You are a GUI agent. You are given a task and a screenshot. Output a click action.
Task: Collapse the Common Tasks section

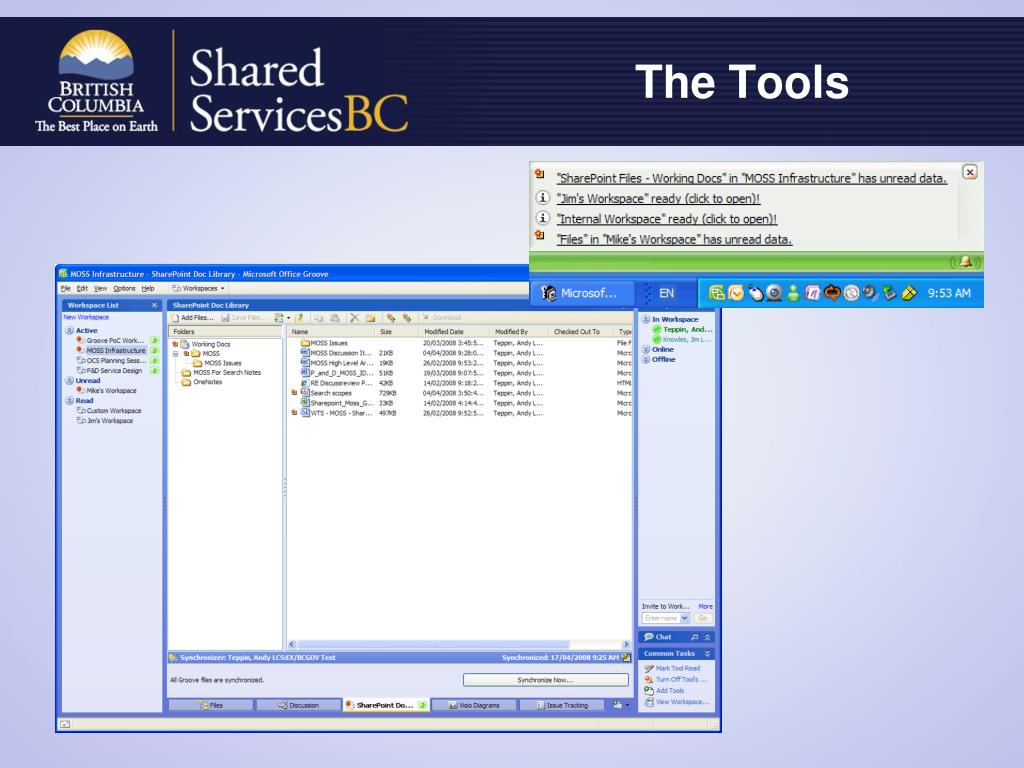coord(707,654)
